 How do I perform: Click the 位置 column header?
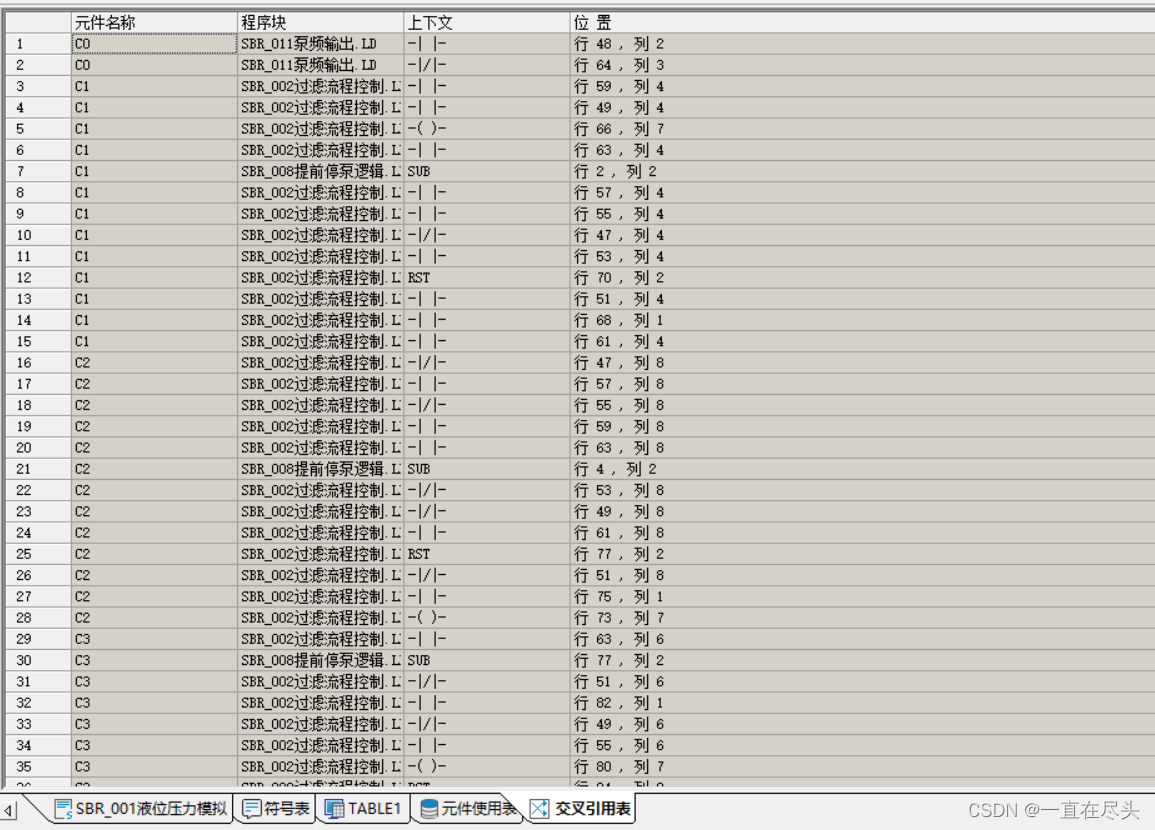tap(863, 23)
